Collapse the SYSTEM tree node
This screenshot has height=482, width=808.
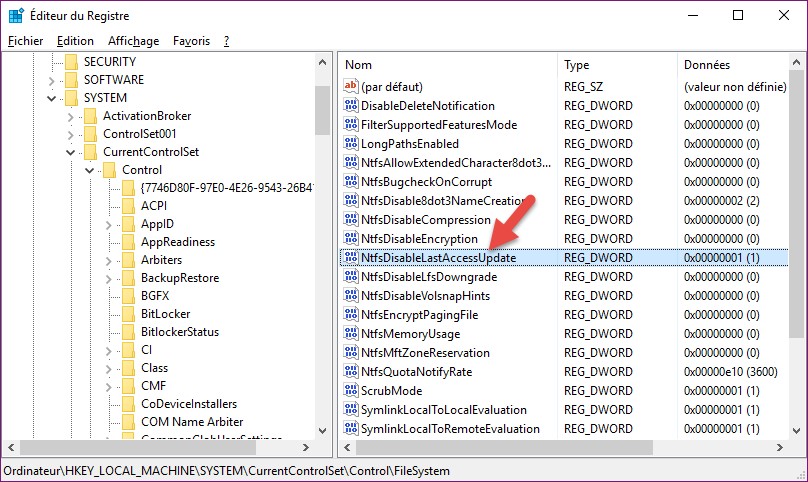click(x=52, y=98)
